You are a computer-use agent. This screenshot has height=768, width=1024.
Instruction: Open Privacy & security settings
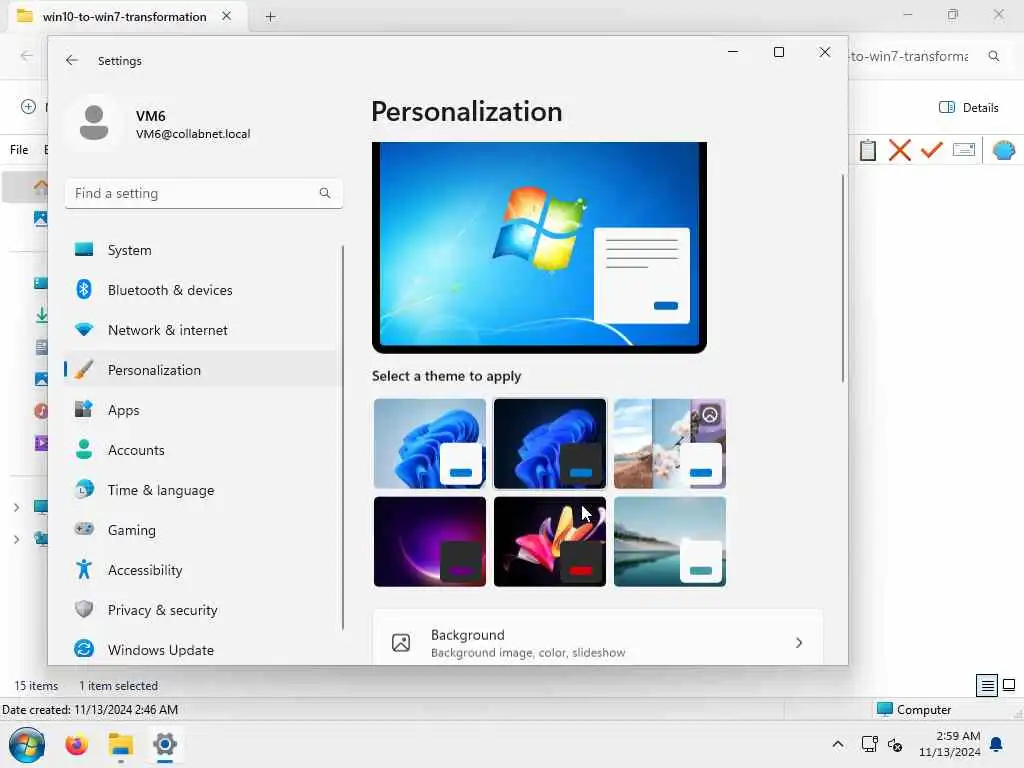202,610
